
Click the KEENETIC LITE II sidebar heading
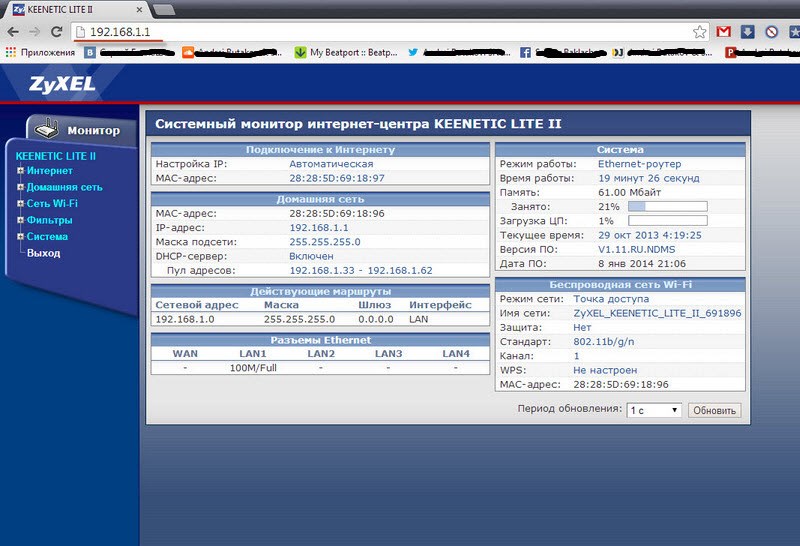click(x=56, y=156)
